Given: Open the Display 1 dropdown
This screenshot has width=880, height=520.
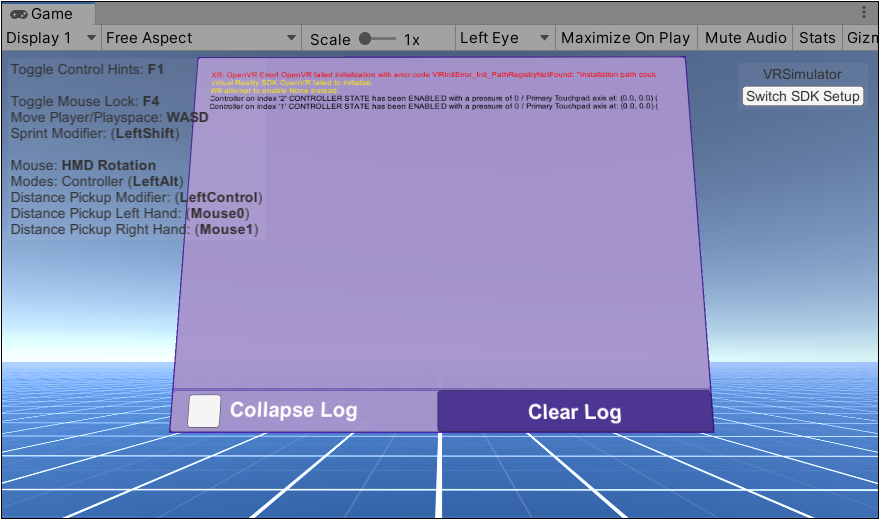Looking at the screenshot, I should pos(51,38).
